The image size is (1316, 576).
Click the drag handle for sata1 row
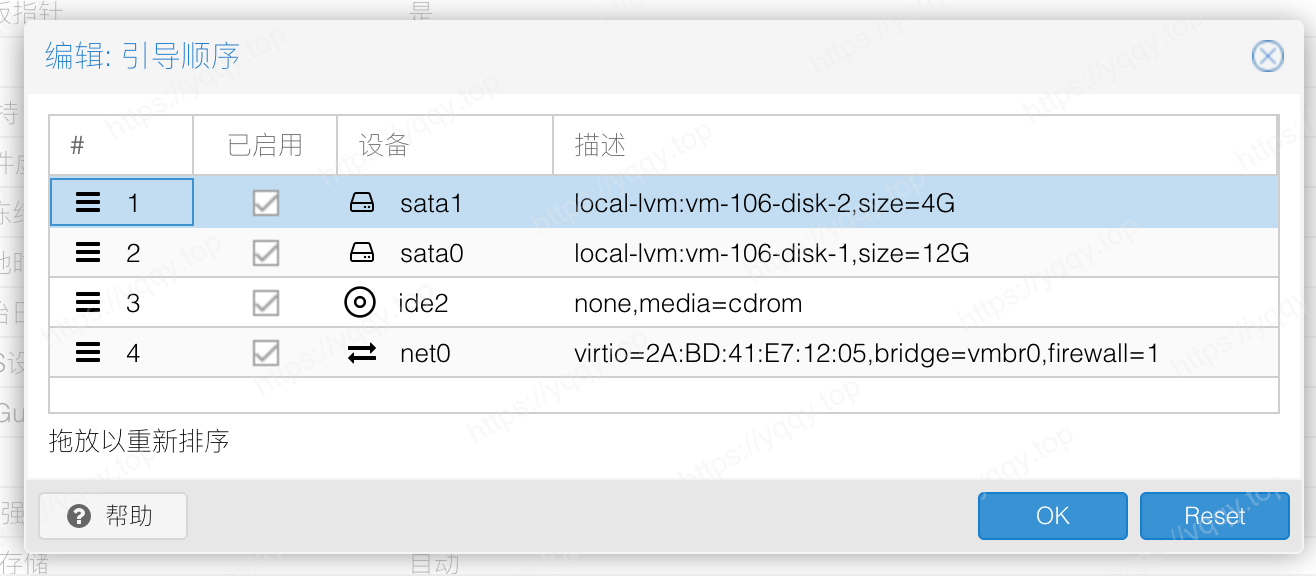click(88, 203)
